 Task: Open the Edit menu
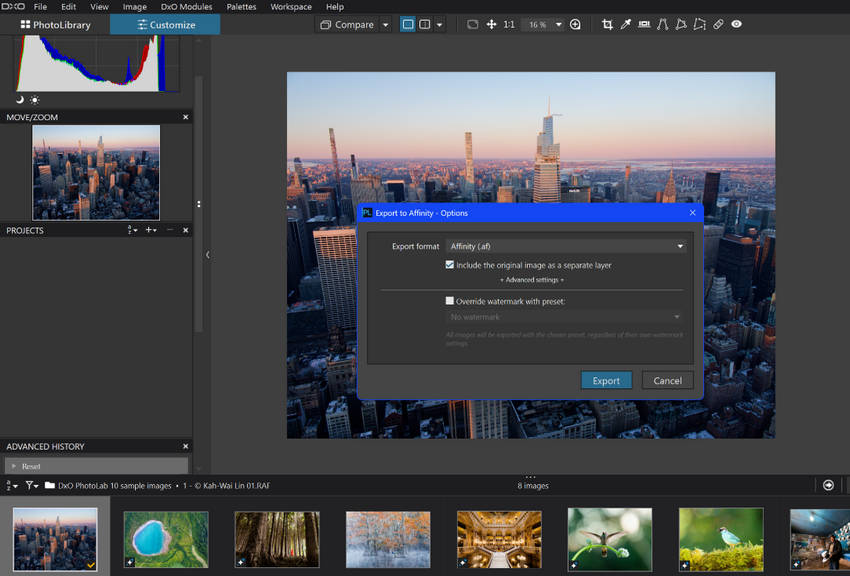[x=68, y=7]
